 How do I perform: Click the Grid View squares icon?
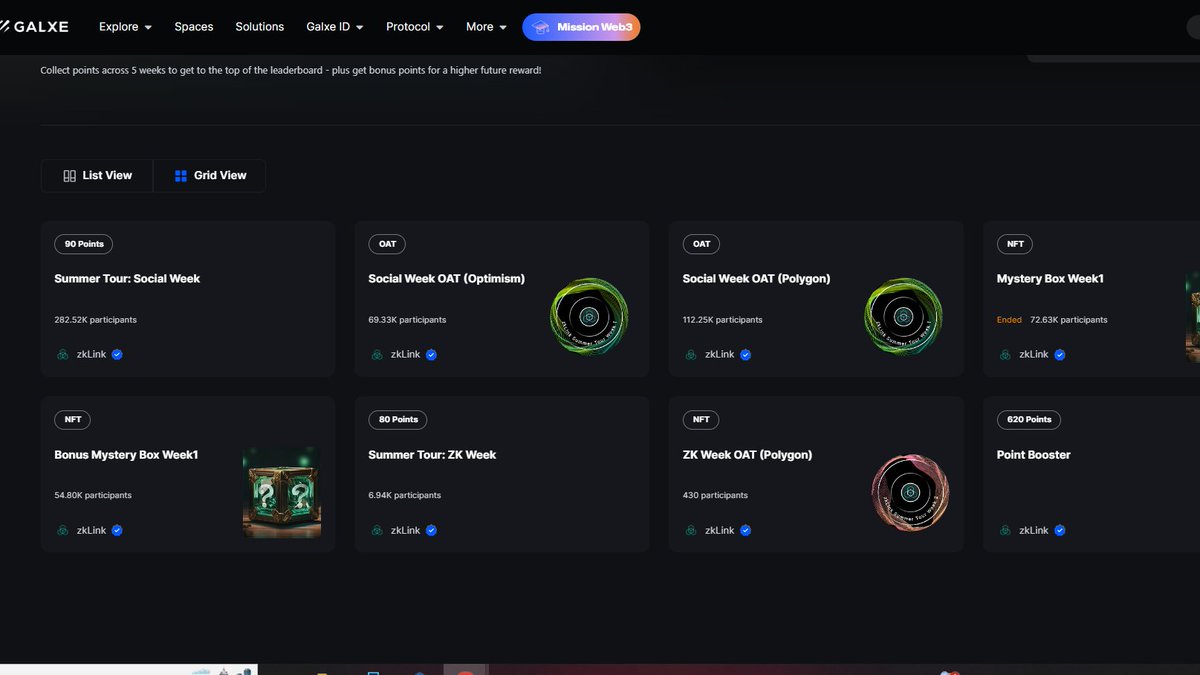(x=181, y=176)
